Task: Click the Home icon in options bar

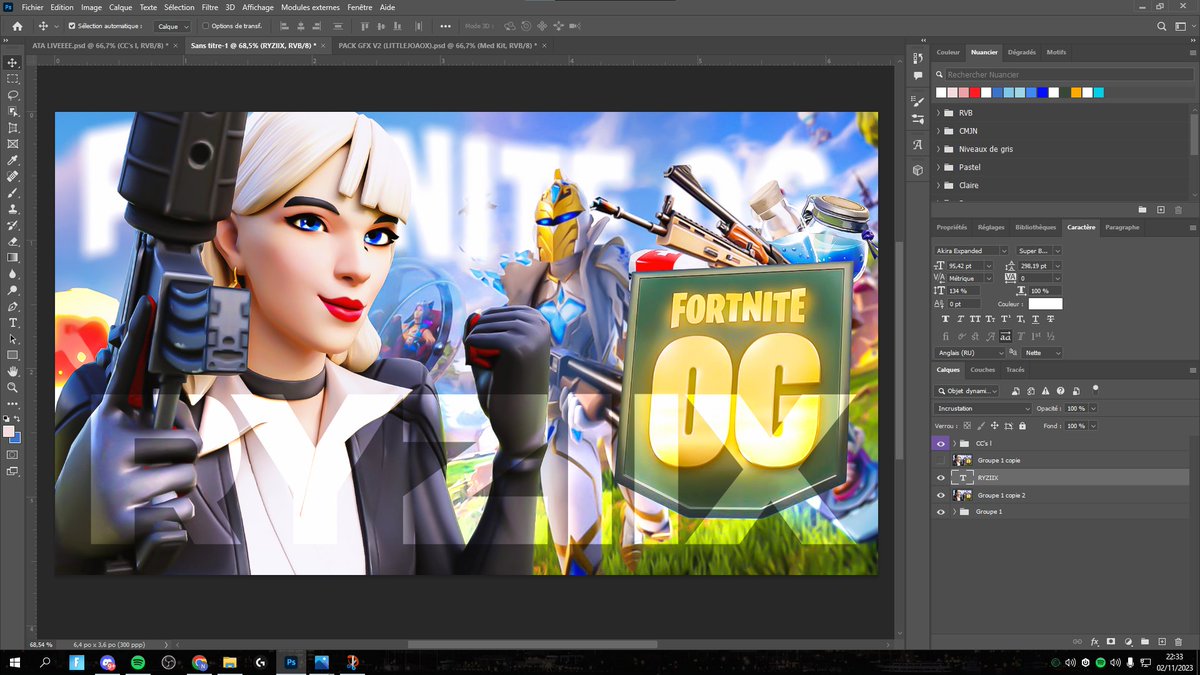Action: (x=17, y=26)
